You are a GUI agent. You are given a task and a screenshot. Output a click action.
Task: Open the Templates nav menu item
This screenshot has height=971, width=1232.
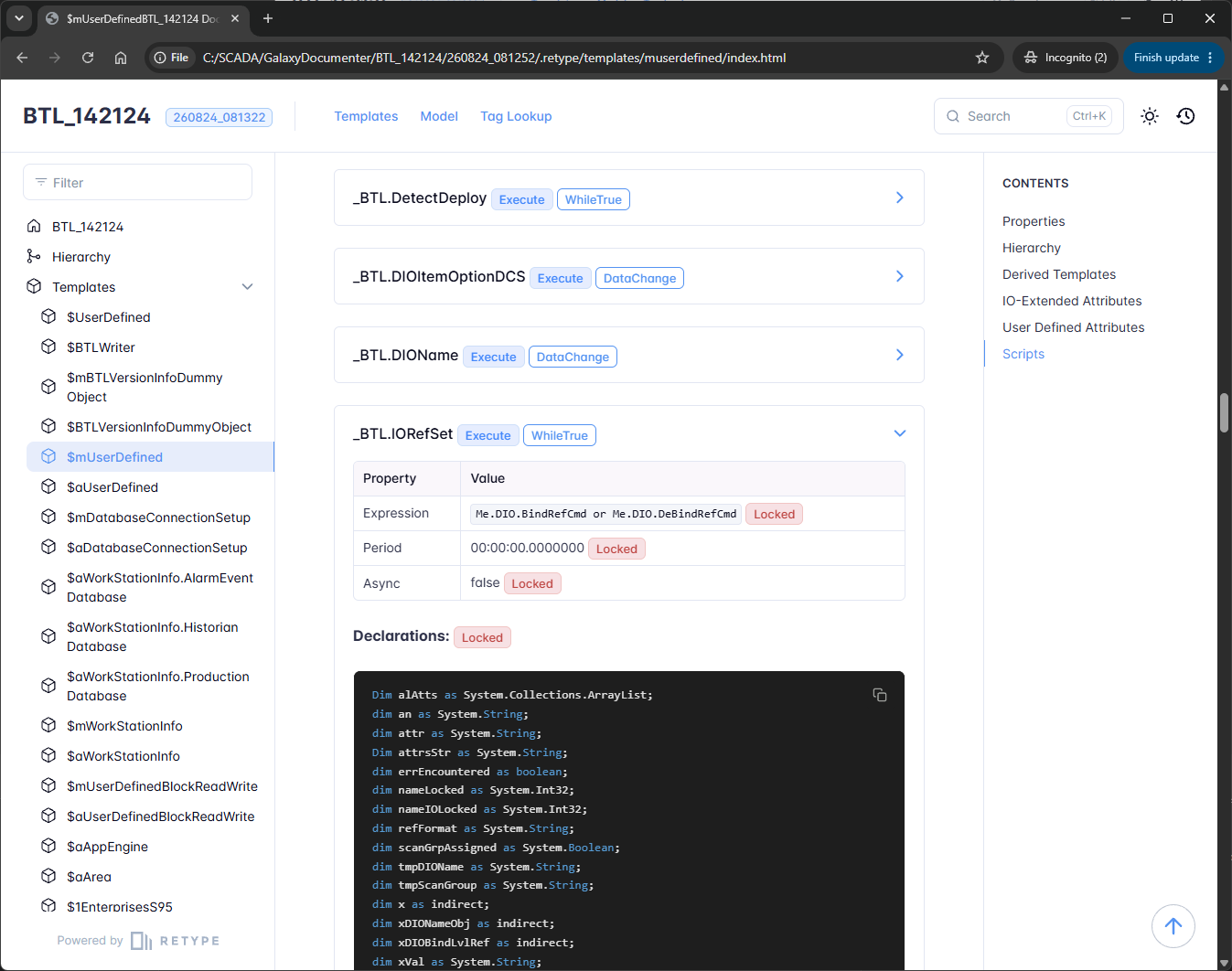tap(366, 116)
